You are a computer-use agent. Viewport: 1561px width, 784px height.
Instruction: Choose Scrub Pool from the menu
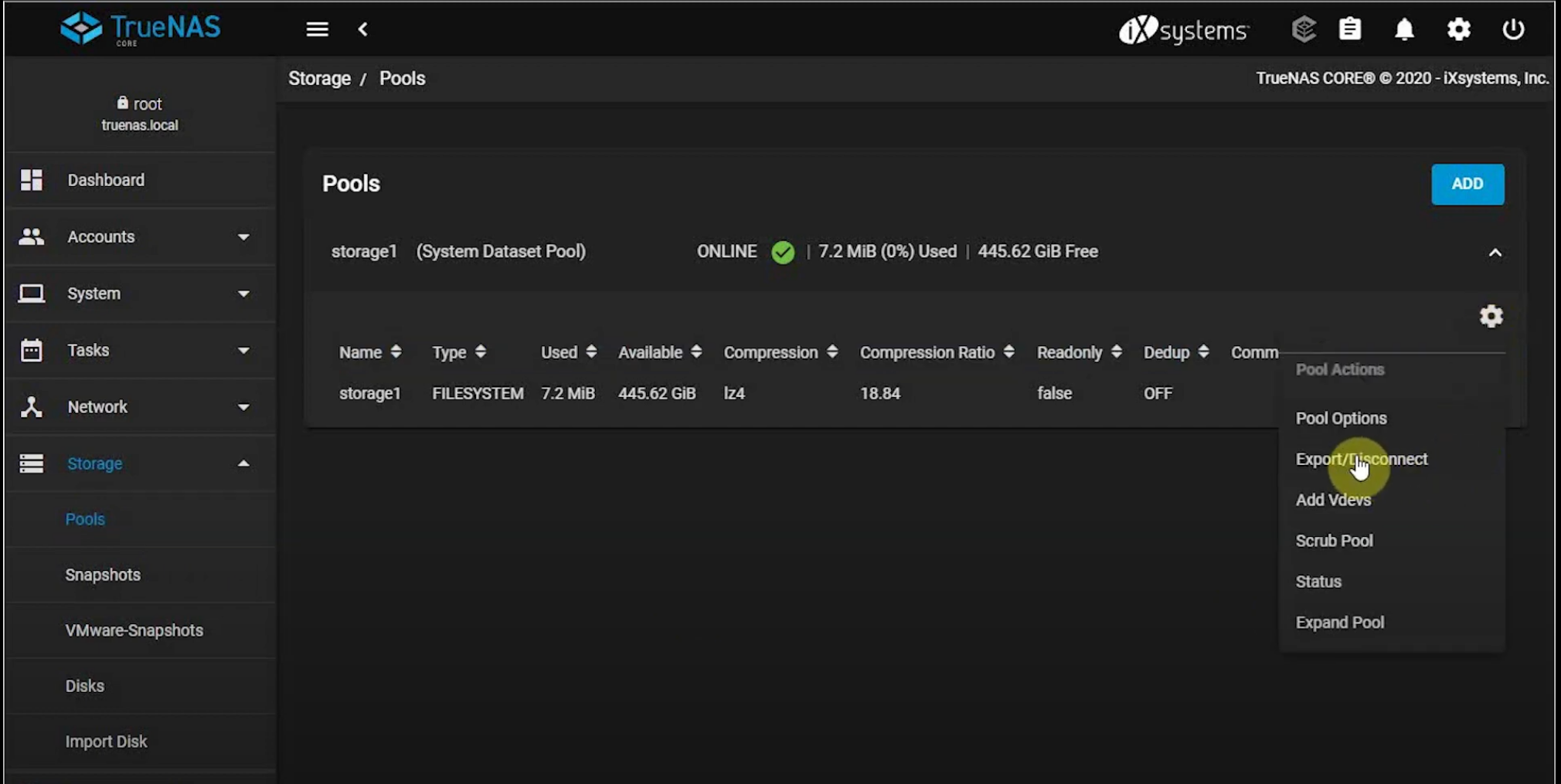[x=1334, y=541]
